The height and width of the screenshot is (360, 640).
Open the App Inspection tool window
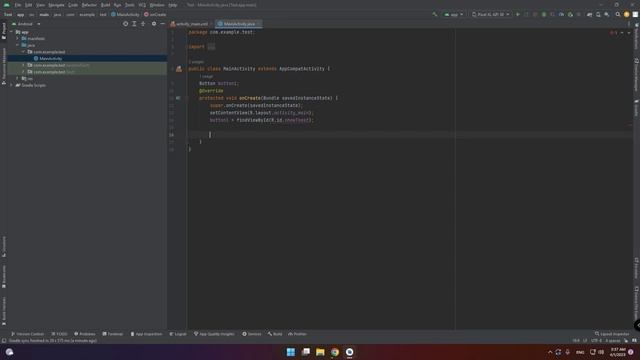coord(146,334)
